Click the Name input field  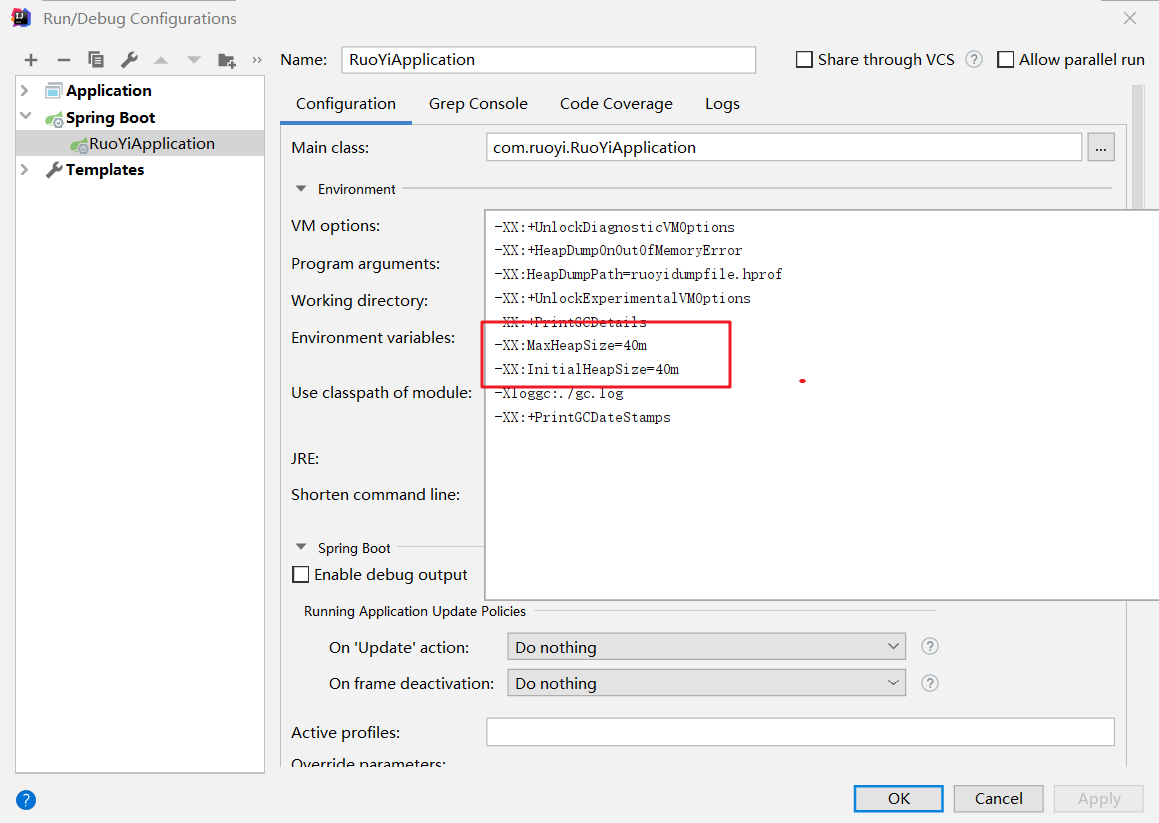548,60
